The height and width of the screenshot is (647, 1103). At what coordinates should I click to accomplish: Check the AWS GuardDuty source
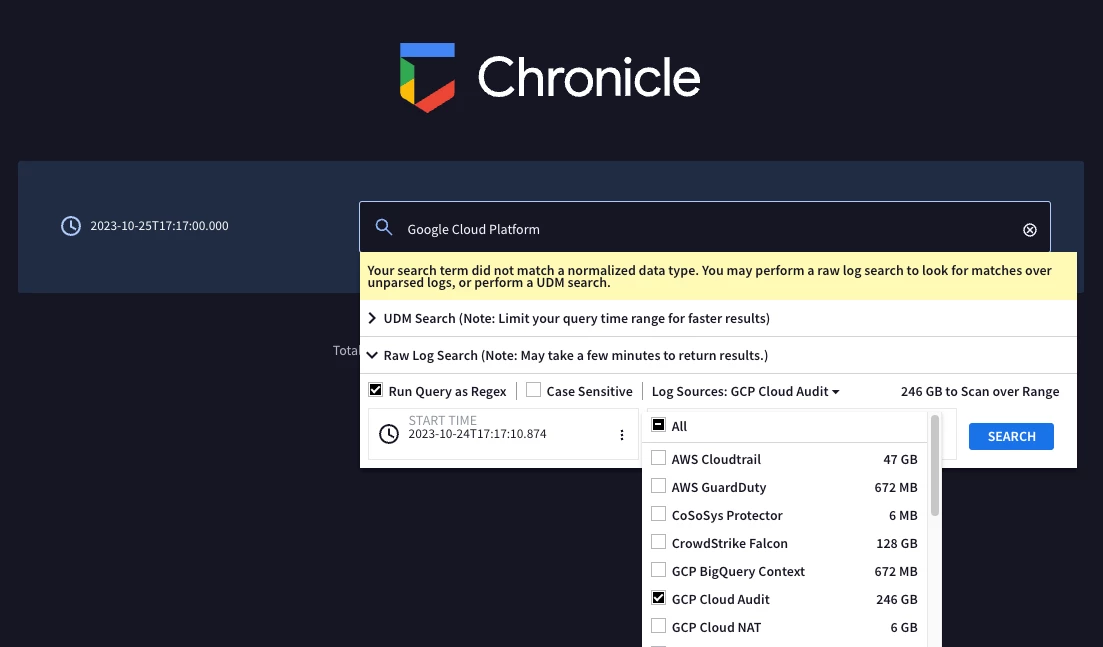coord(658,486)
